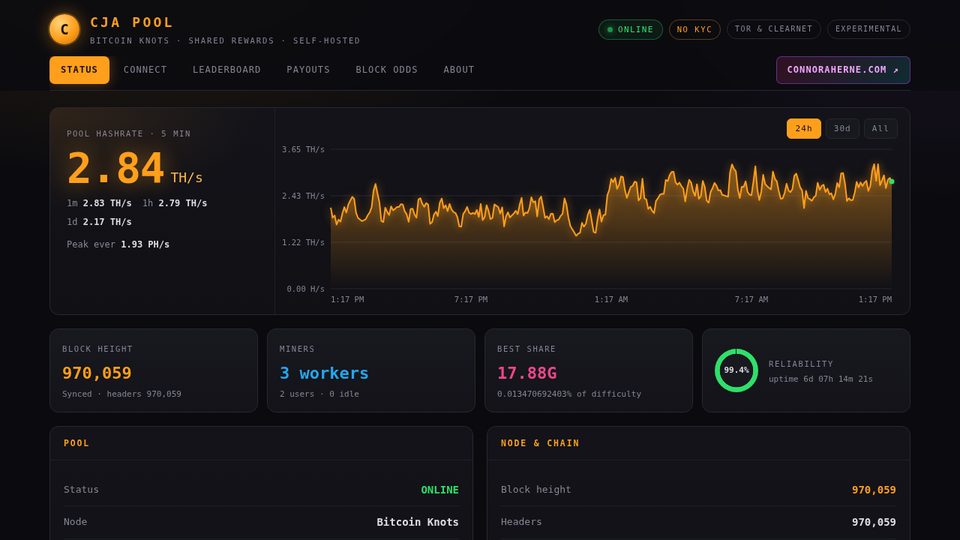Click the orange Block height value in Node & Chain
The height and width of the screenshot is (540, 960).
tap(874, 490)
